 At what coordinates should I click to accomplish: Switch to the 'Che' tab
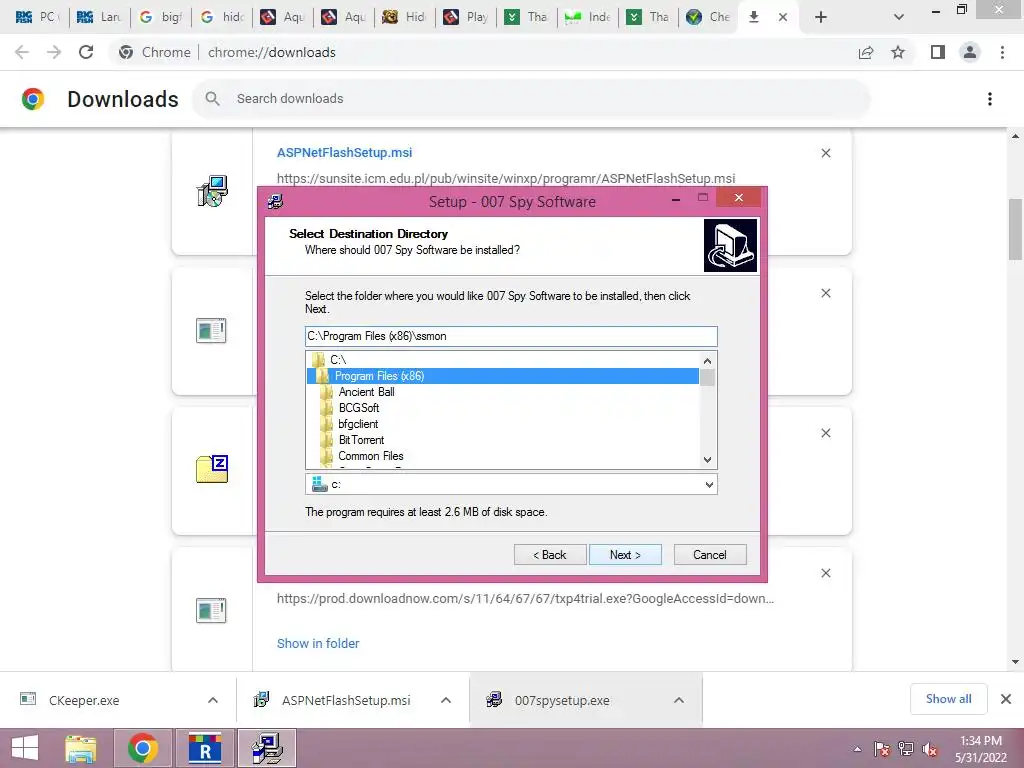click(x=709, y=17)
